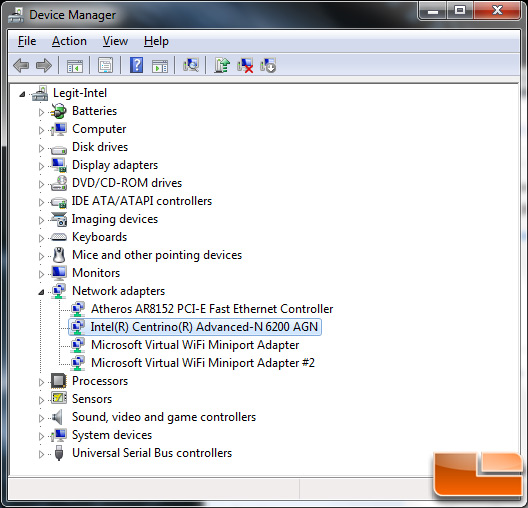The height and width of the screenshot is (508, 528).
Task: Click the Back arrow toolbar icon
Action: point(21,65)
